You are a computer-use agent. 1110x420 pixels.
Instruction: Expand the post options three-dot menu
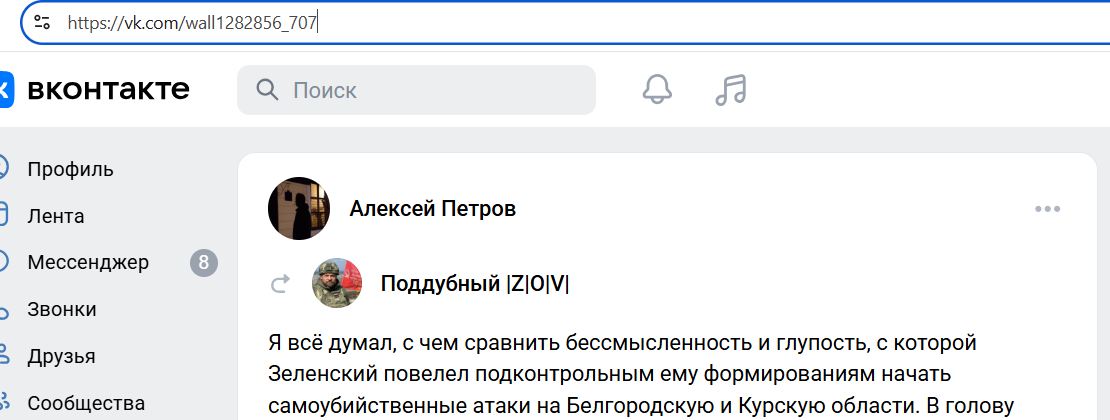click(x=1047, y=209)
